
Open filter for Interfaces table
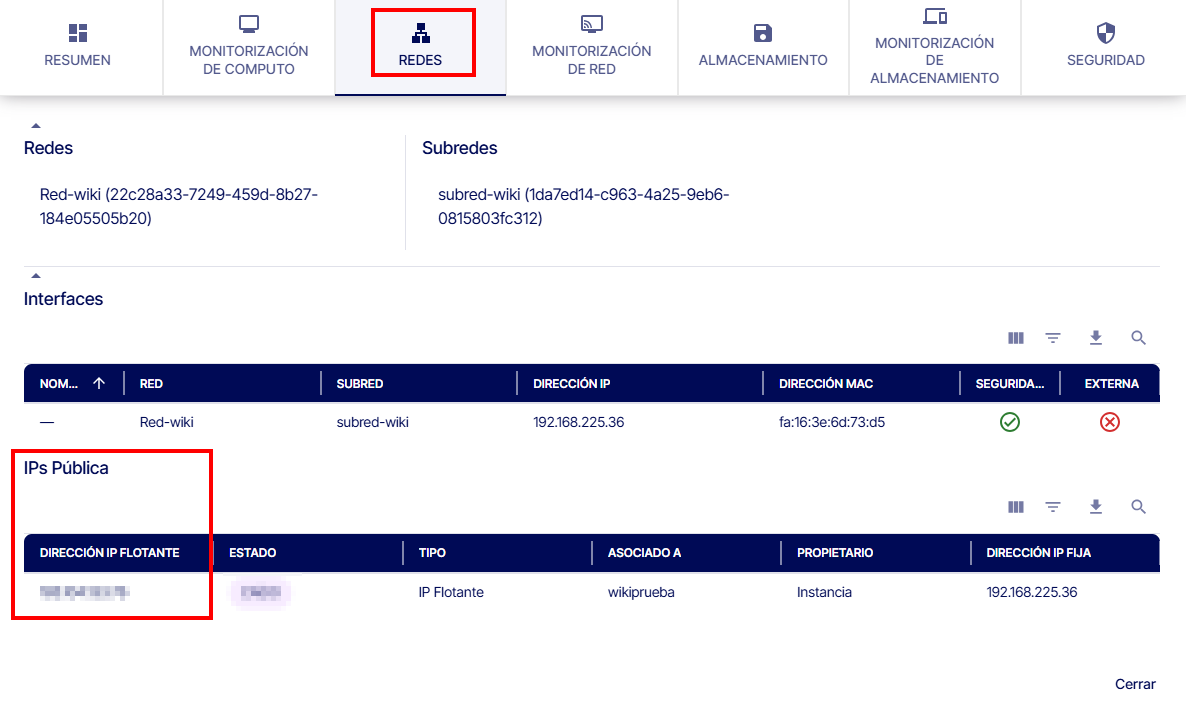click(1053, 338)
